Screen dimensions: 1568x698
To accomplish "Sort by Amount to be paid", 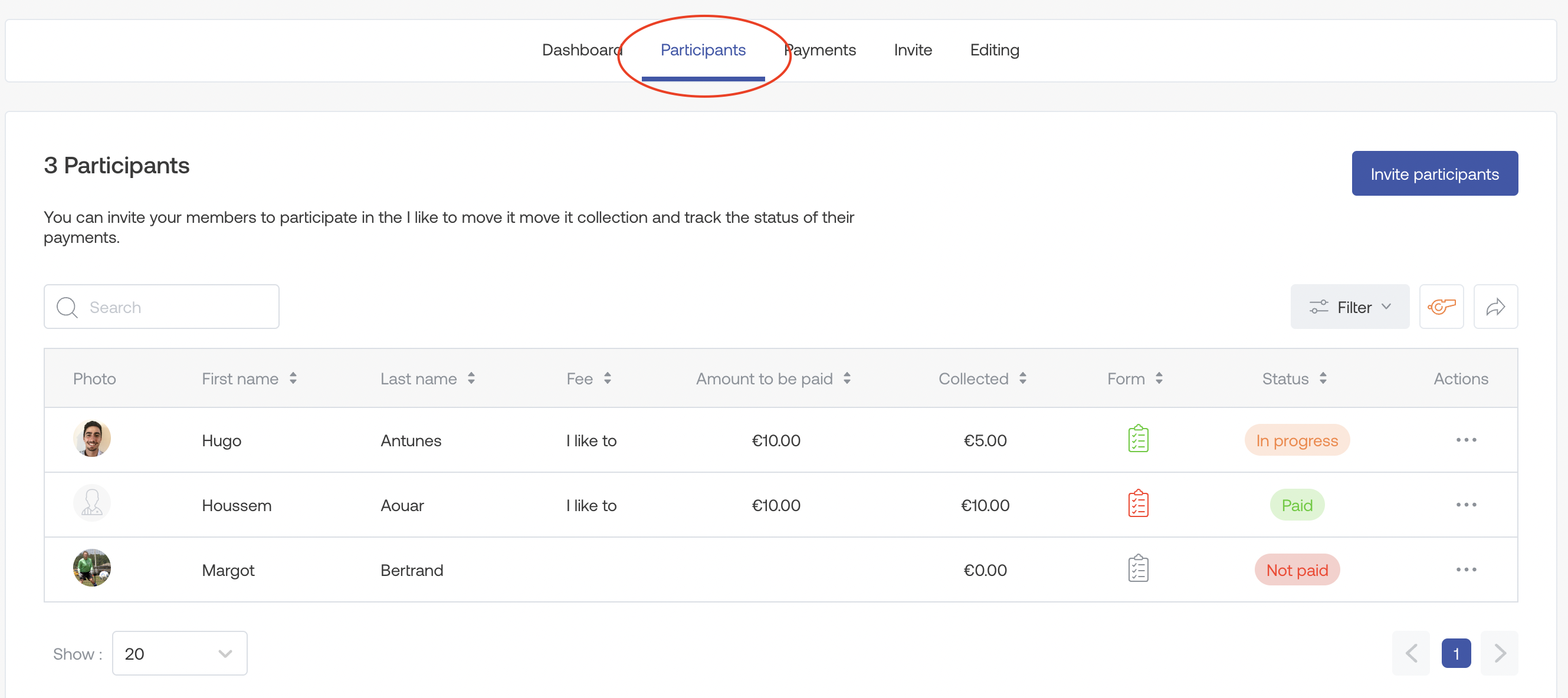I will (847, 378).
